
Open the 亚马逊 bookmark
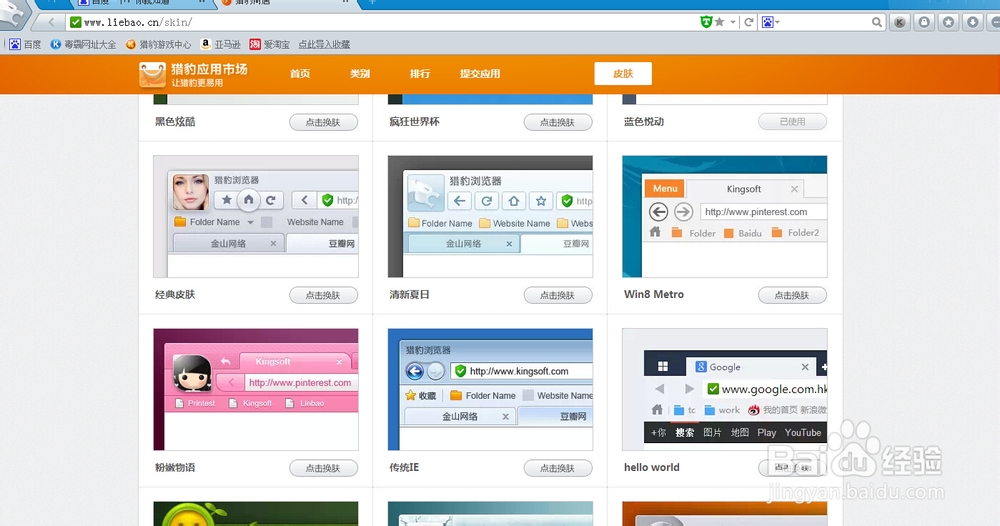click(x=220, y=44)
